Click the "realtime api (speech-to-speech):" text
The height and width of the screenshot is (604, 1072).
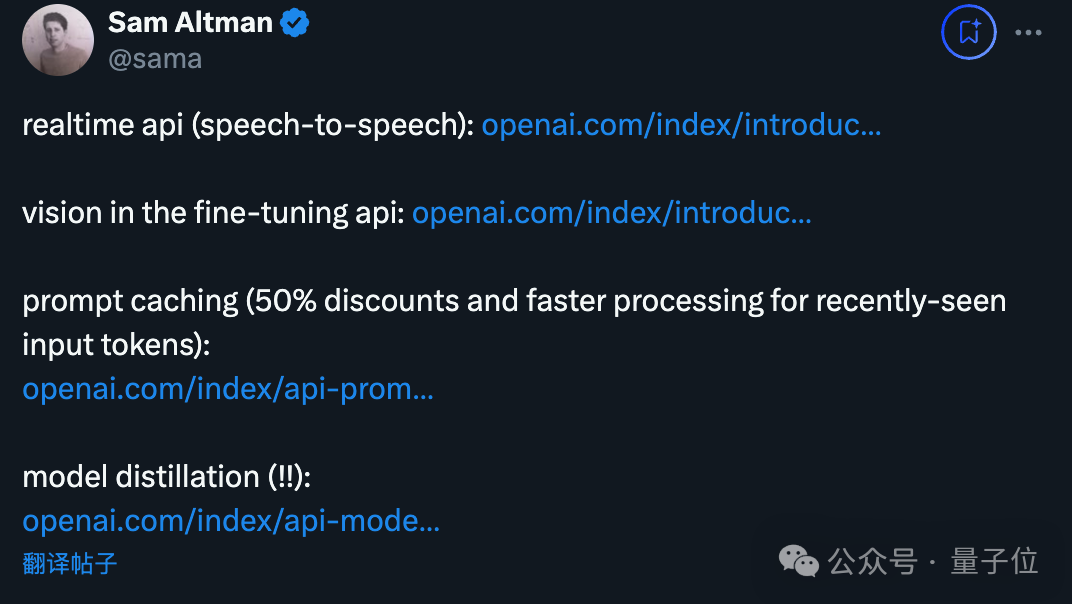pos(248,125)
